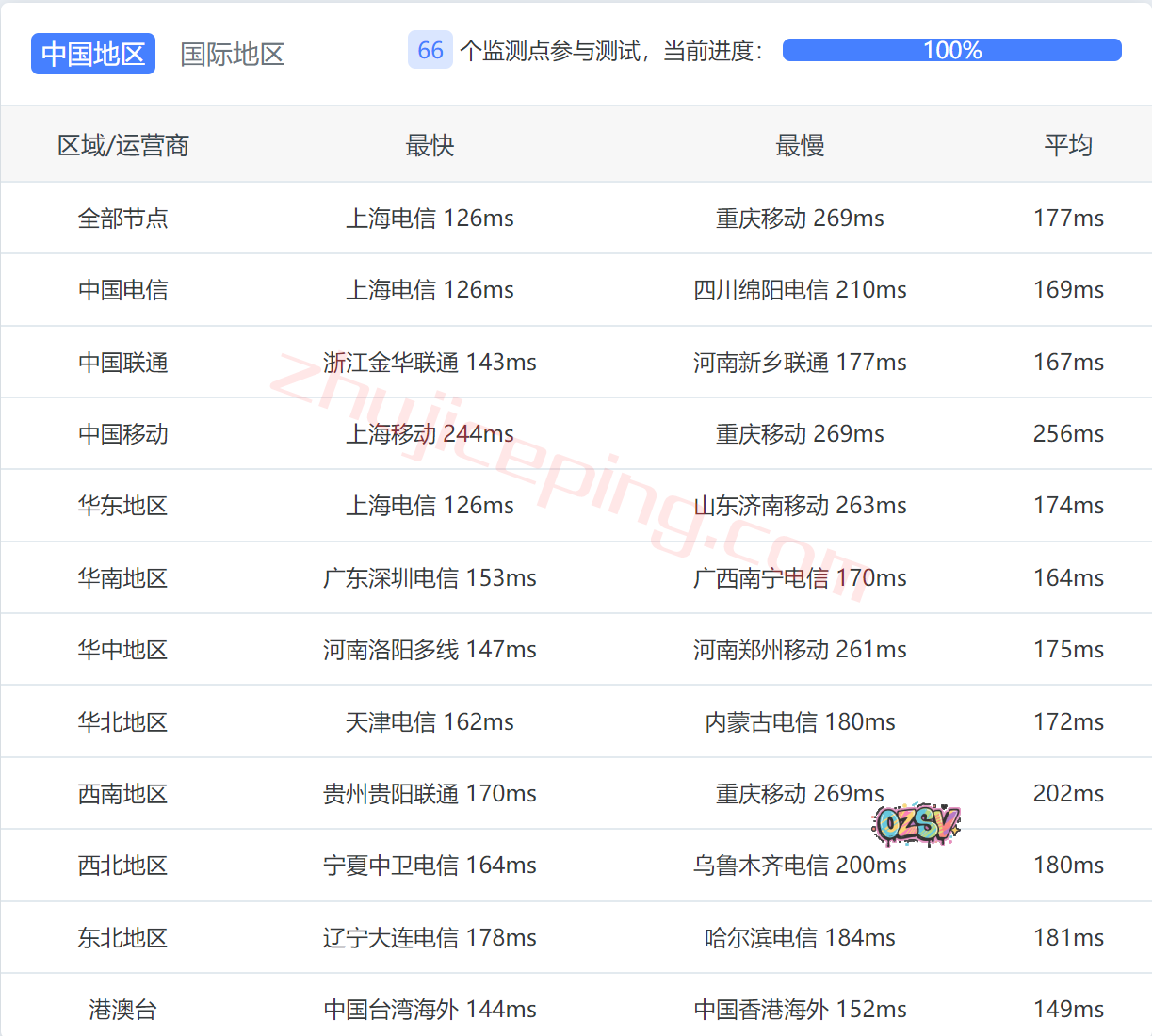Click the 100% progress bar

(951, 51)
